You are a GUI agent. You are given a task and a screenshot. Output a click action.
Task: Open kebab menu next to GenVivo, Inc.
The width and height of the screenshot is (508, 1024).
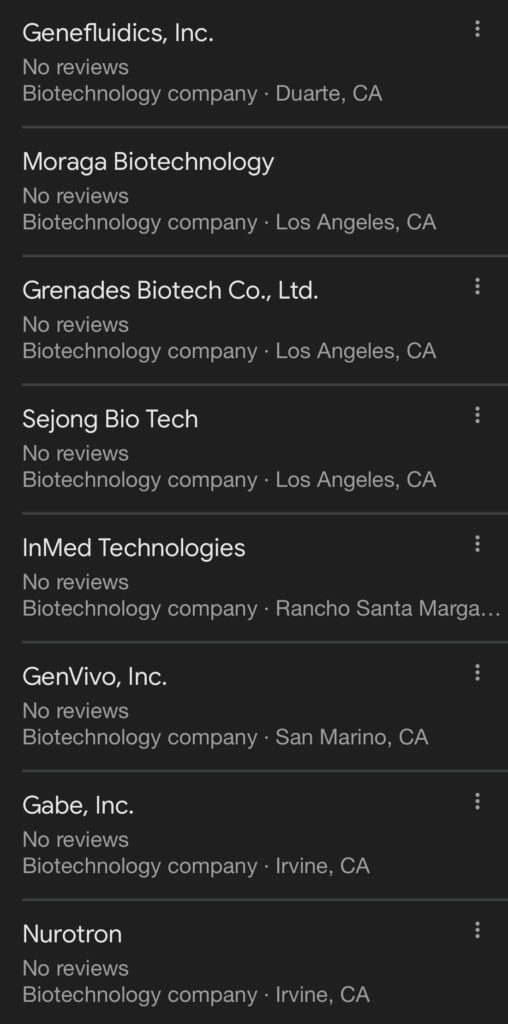[477, 672]
